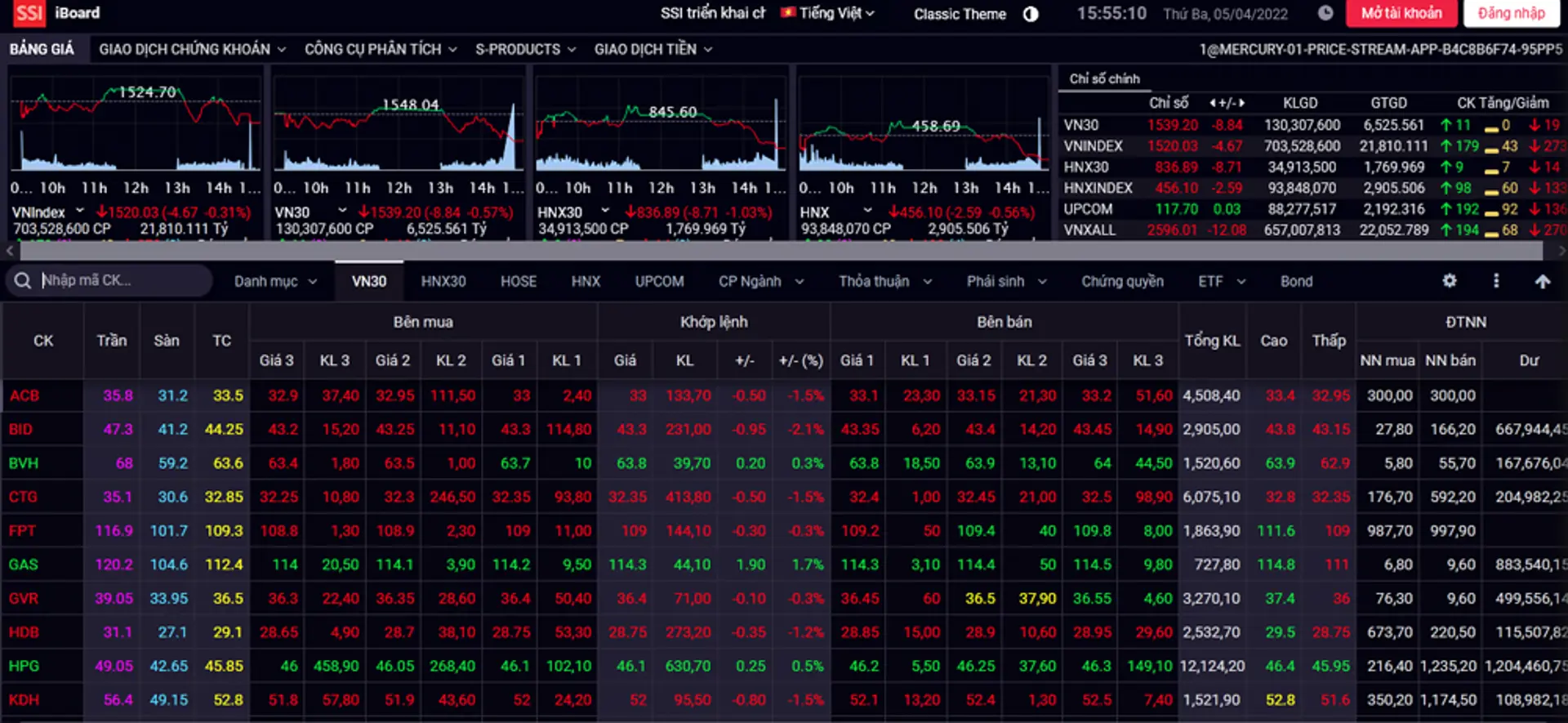
Task: Click the VNIndex intraday chart
Action: pyautogui.click(x=136, y=125)
